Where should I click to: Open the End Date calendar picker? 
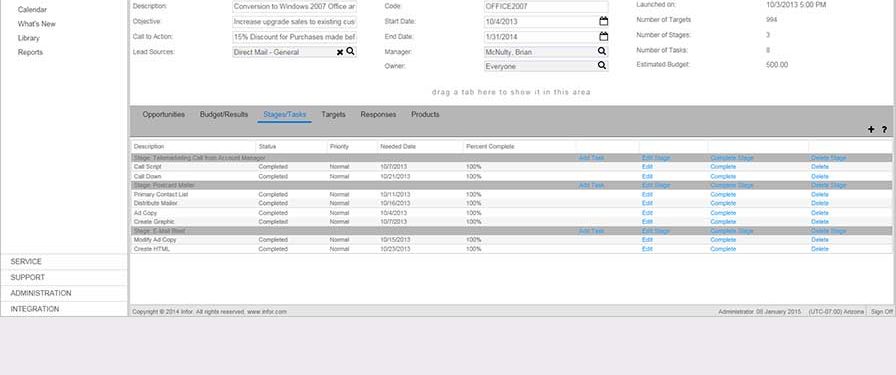(x=603, y=37)
